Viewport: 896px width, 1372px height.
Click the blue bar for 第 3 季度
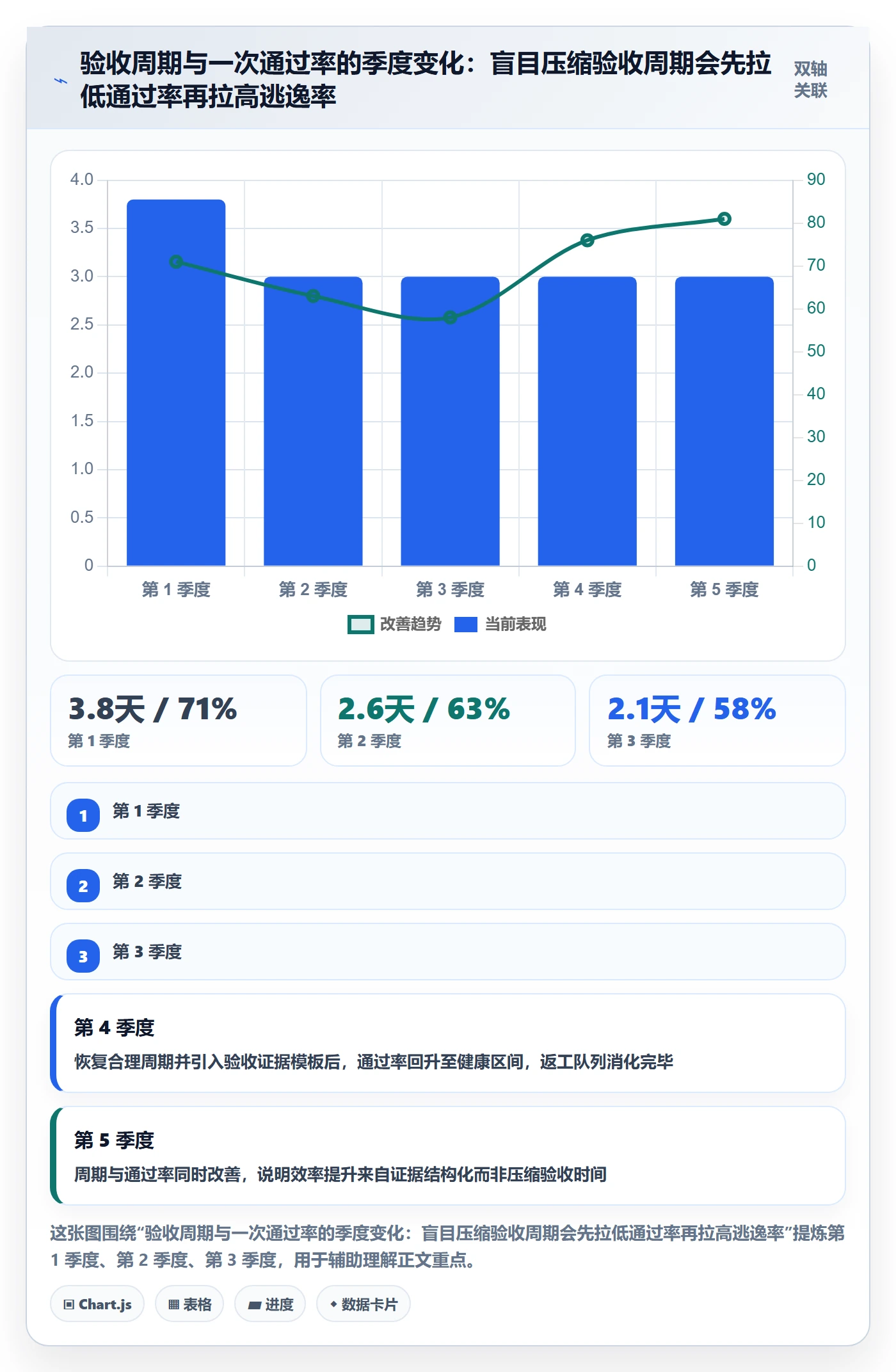pyautogui.click(x=450, y=421)
